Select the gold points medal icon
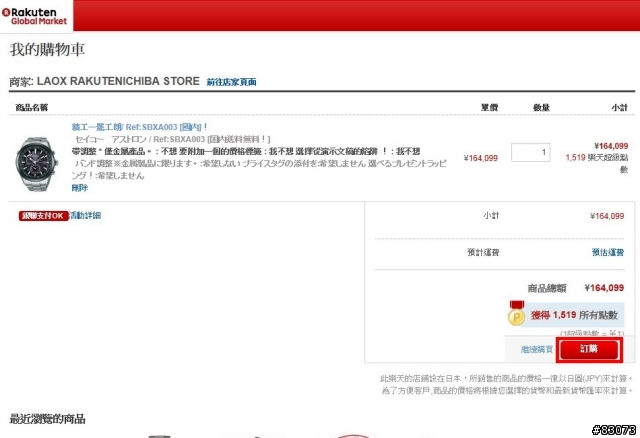The width and height of the screenshot is (640, 438). (x=516, y=313)
